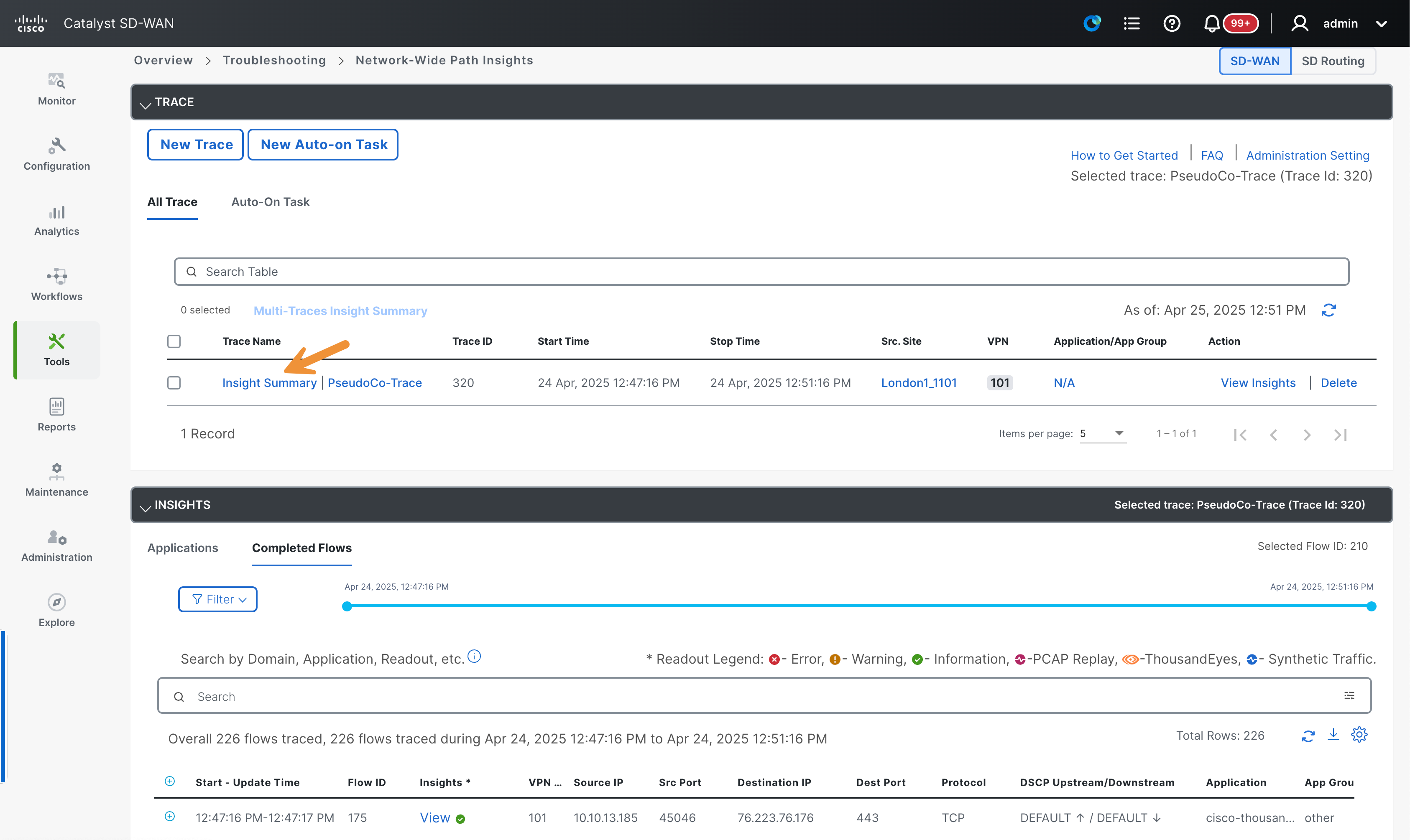
Task: Open Insight Summary for PseudoCo-Trace
Action: click(269, 383)
